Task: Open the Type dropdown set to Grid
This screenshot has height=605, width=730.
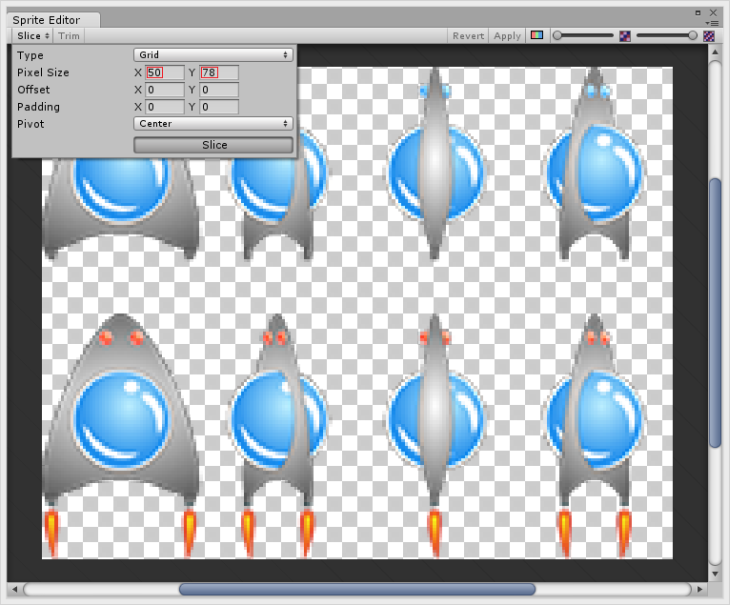Action: pos(213,55)
